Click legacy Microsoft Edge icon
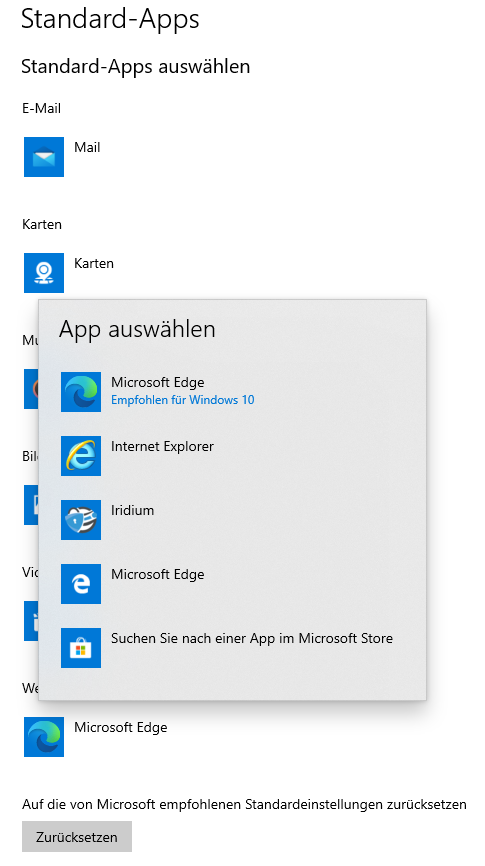This screenshot has width=485, height=866. pyautogui.click(x=81, y=584)
